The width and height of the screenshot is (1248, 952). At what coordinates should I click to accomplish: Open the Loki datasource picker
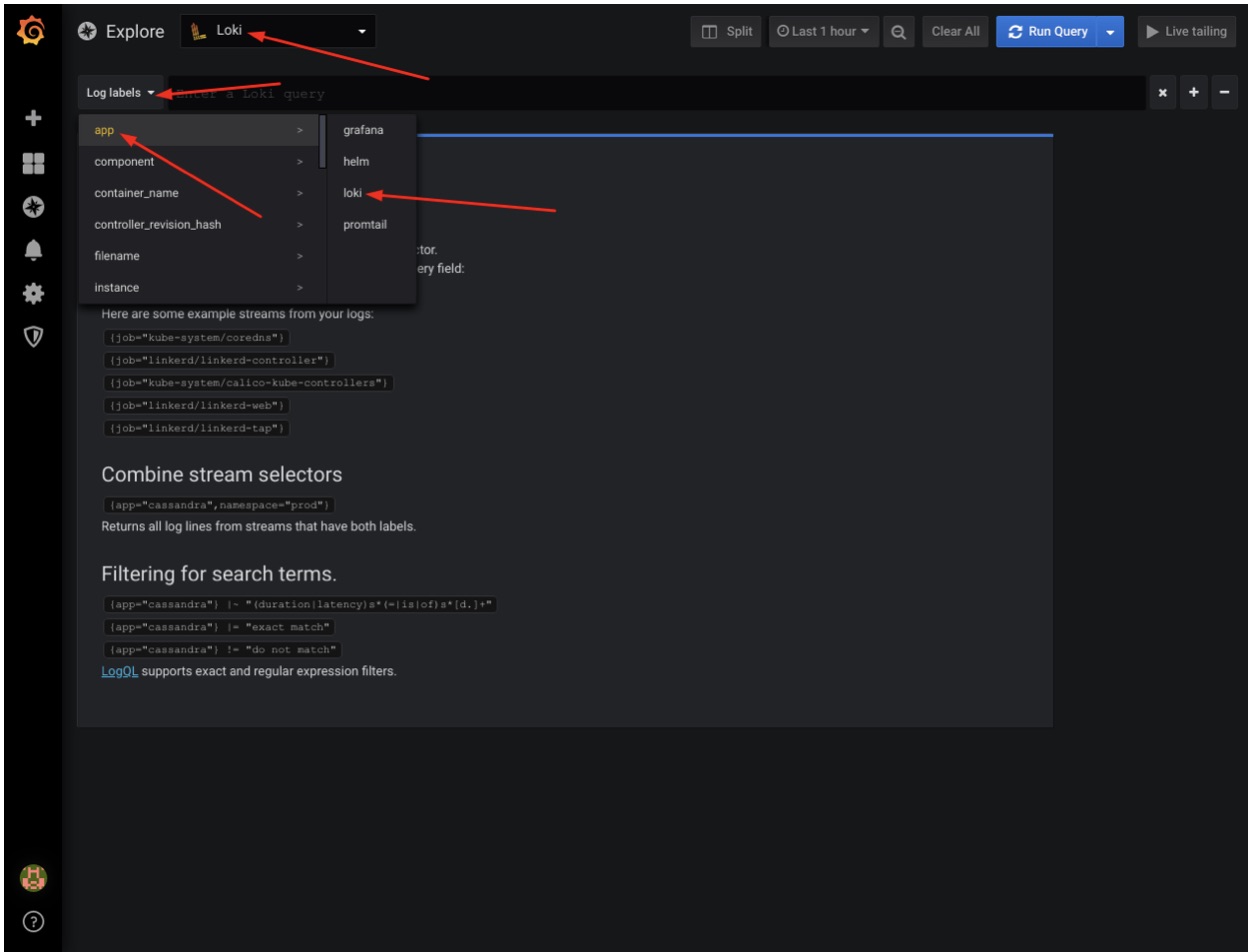pos(278,31)
